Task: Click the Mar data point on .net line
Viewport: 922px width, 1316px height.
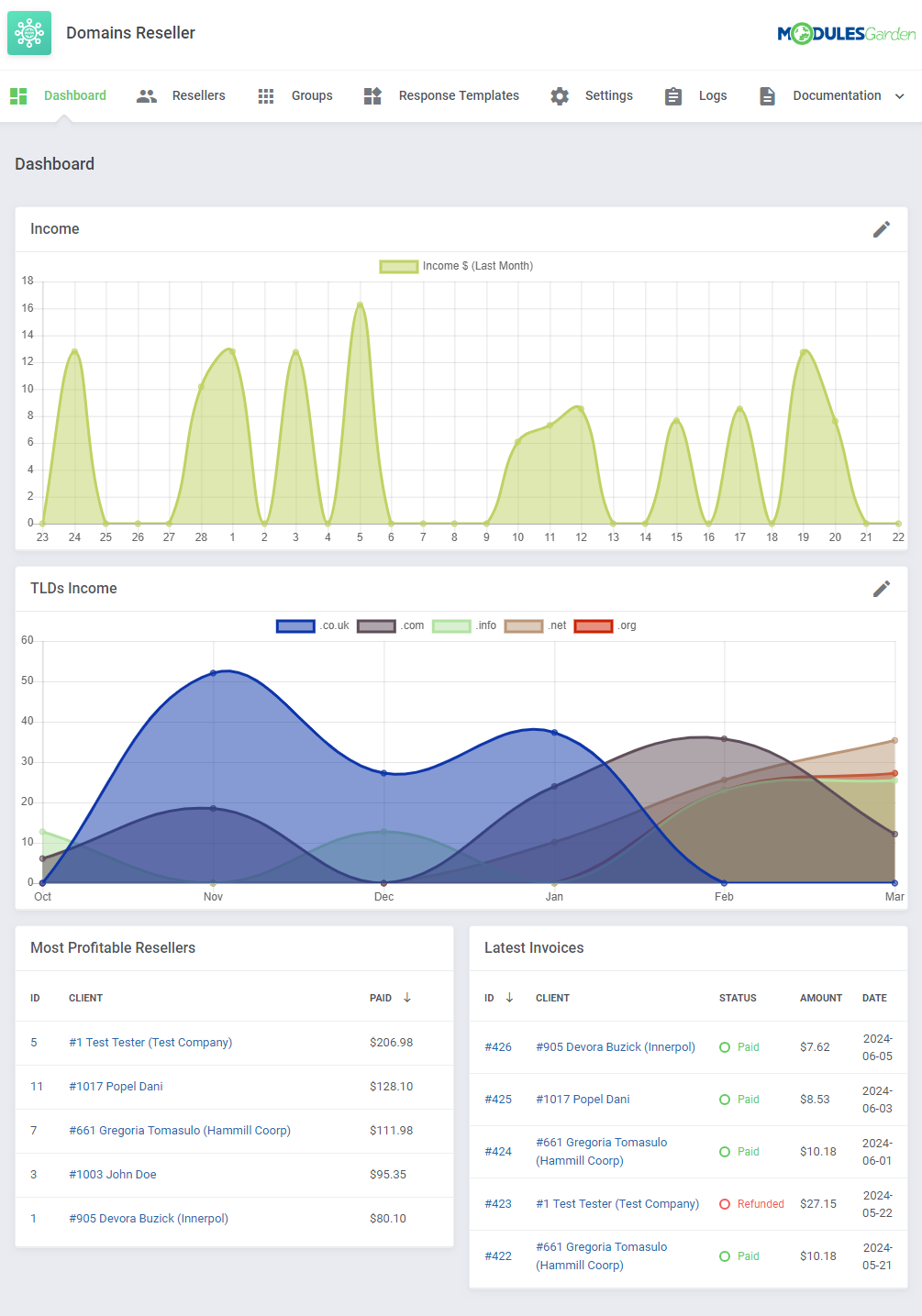Action: [x=894, y=741]
